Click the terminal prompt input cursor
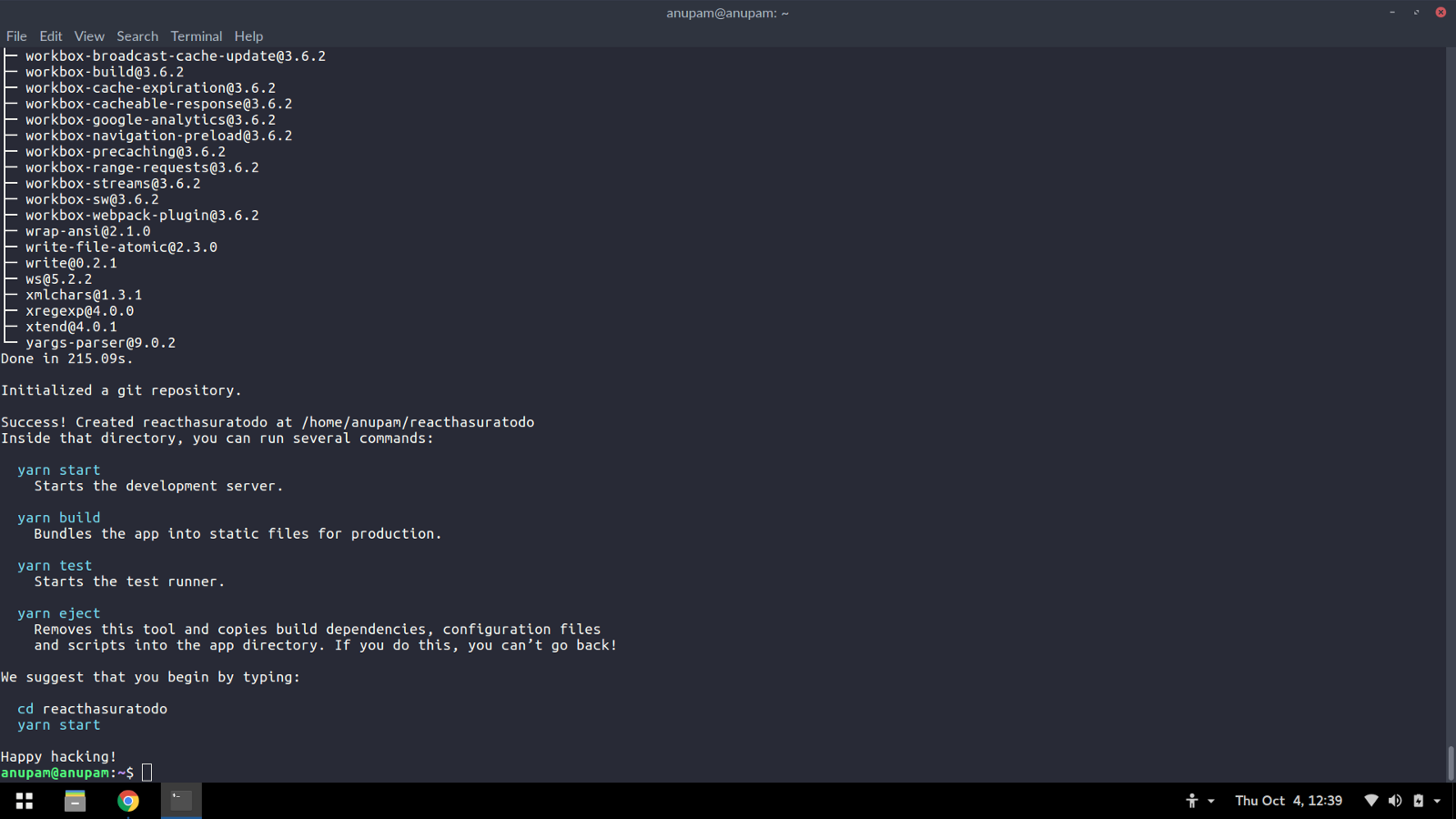This screenshot has height=819, width=1456. [x=147, y=773]
